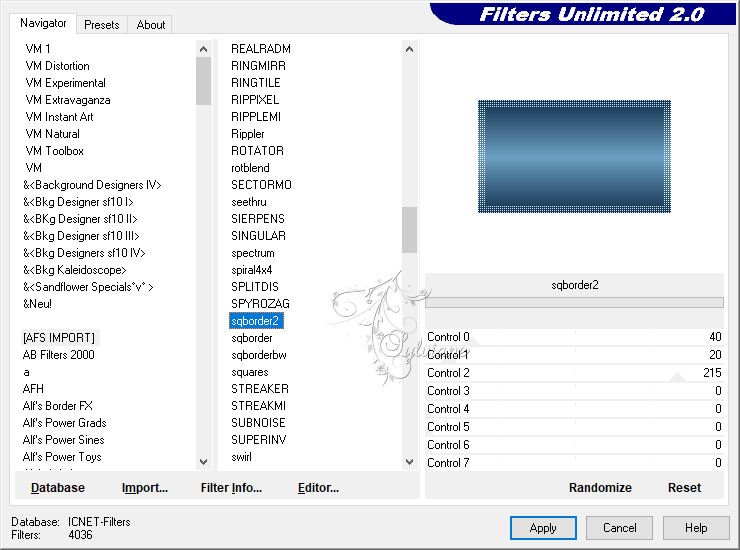This screenshot has width=740, height=550.
Task: Adjust the Control 1 slider
Action: pyautogui.click(x=574, y=355)
